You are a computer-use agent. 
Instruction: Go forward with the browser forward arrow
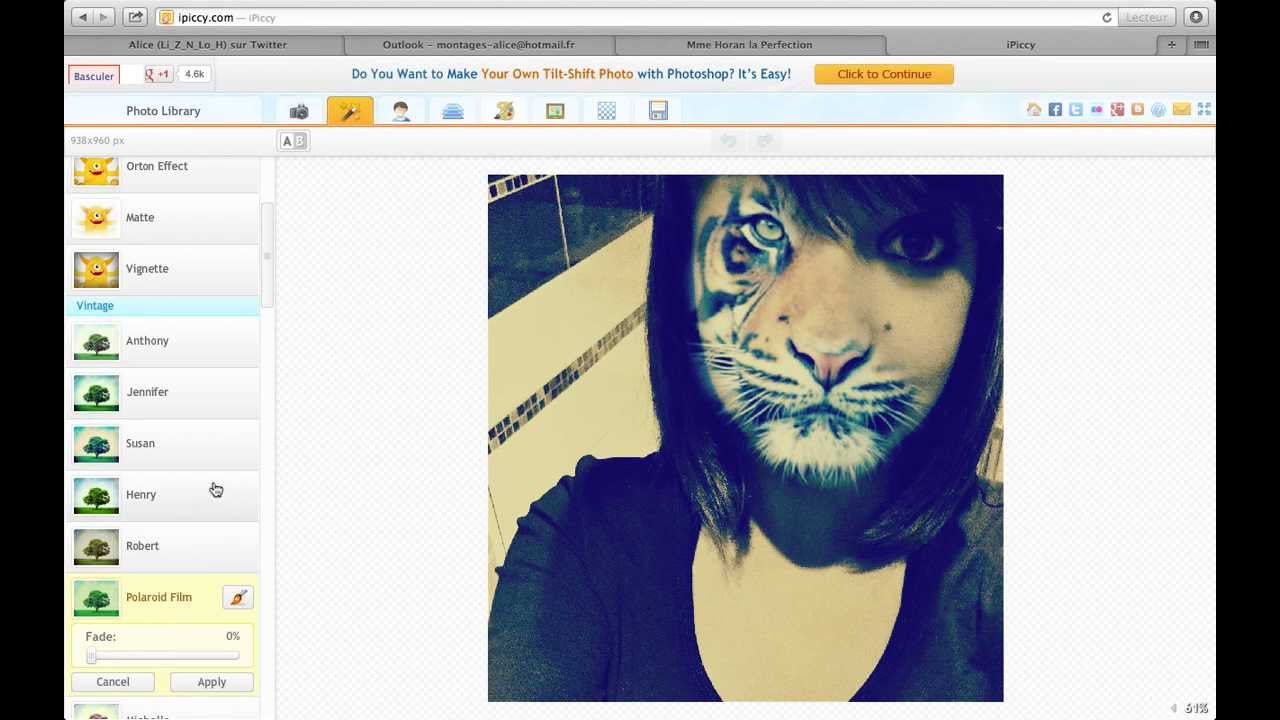click(x=104, y=17)
